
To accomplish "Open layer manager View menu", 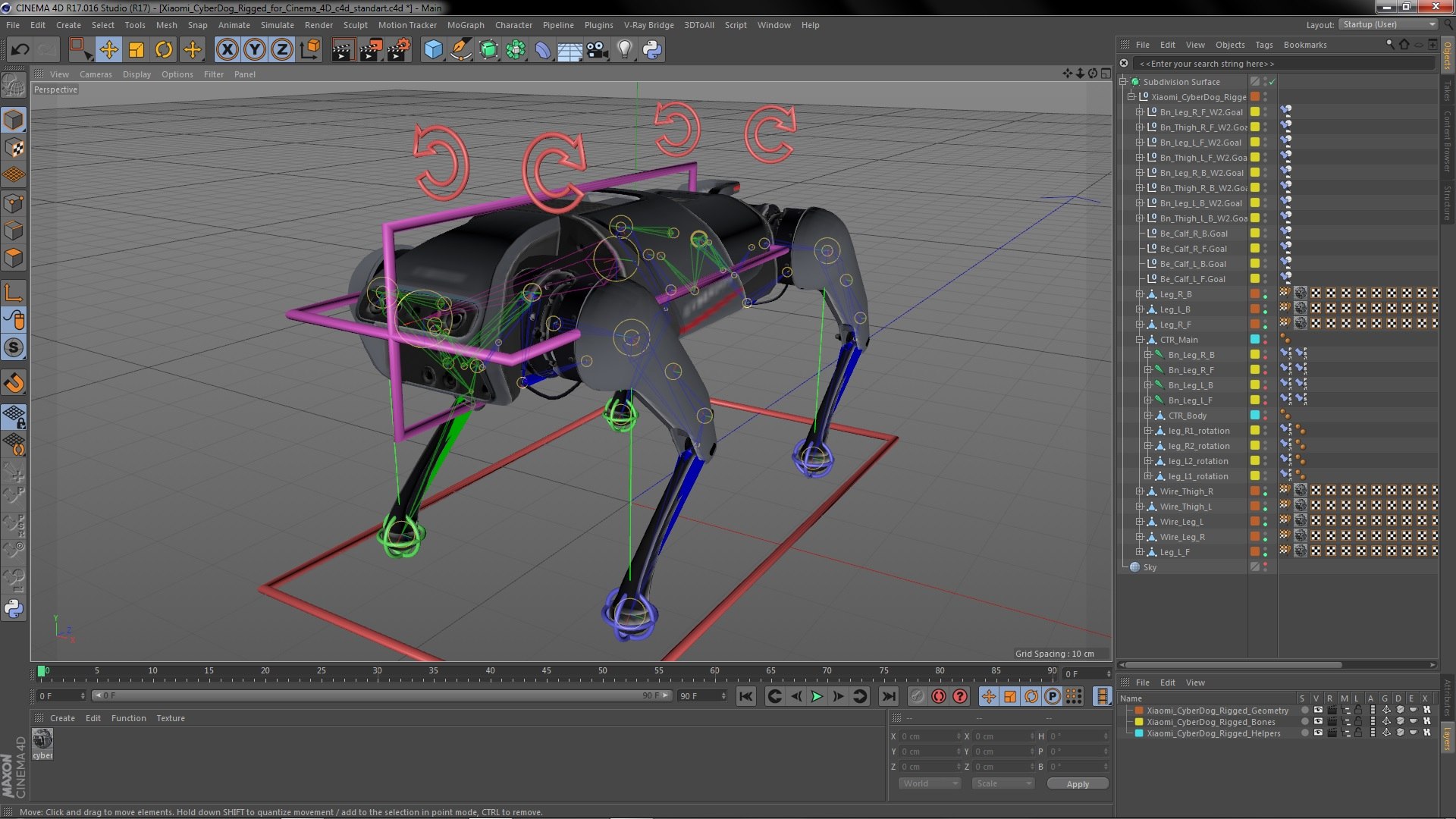I will pyautogui.click(x=1195, y=682).
